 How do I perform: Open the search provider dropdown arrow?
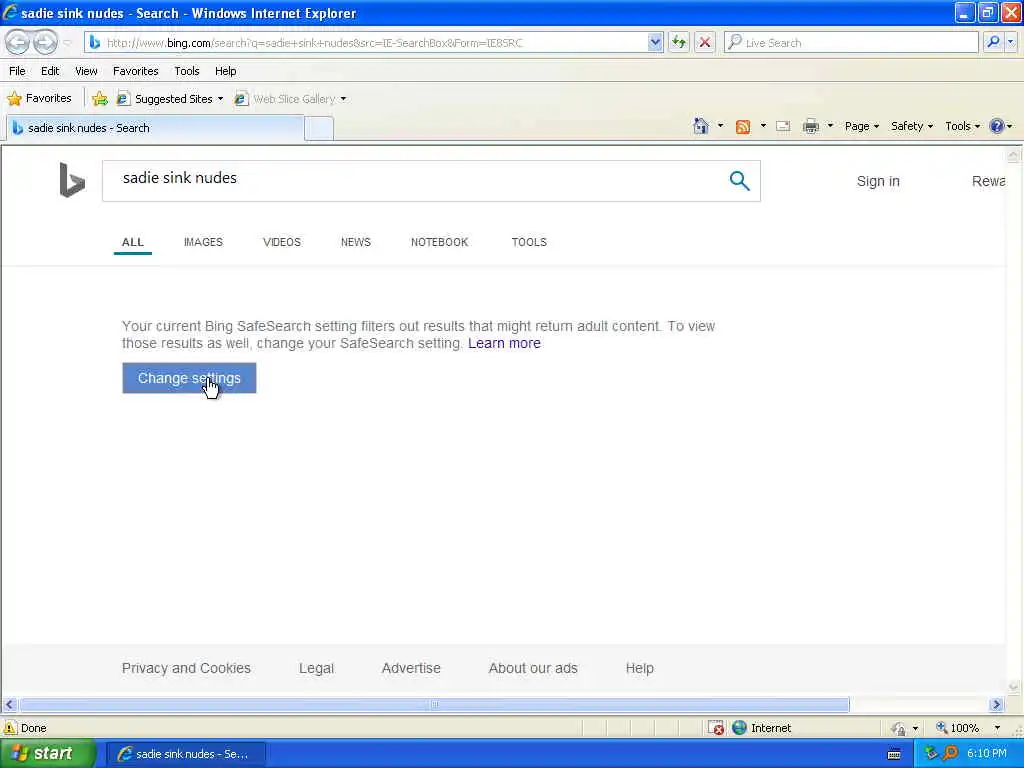pyautogui.click(x=1011, y=42)
